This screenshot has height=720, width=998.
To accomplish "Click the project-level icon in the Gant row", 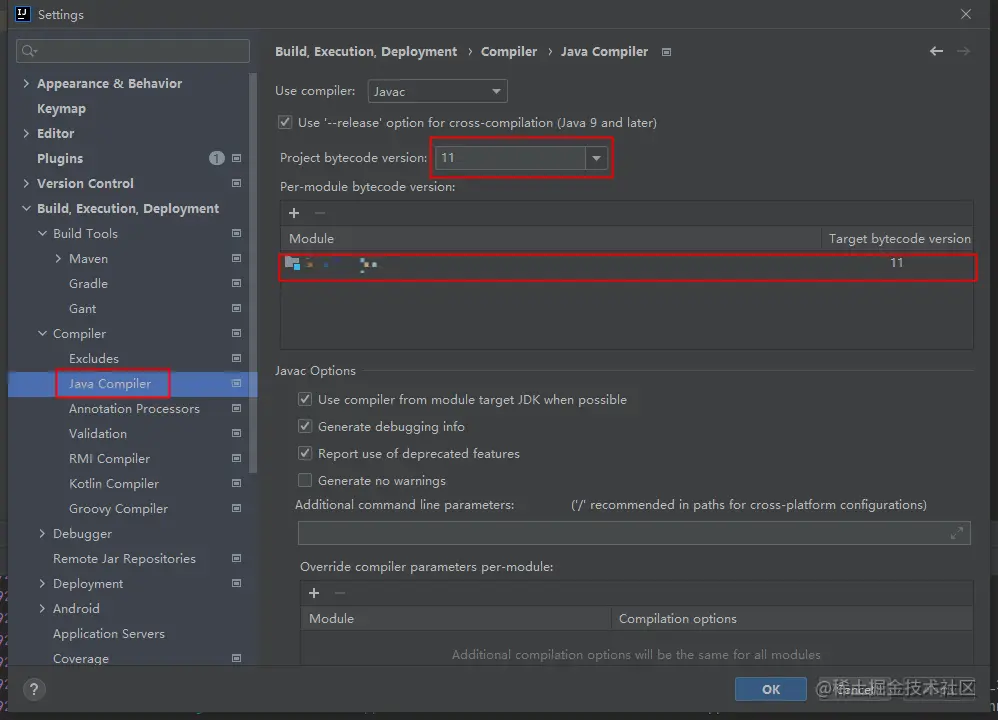I will [x=236, y=309].
